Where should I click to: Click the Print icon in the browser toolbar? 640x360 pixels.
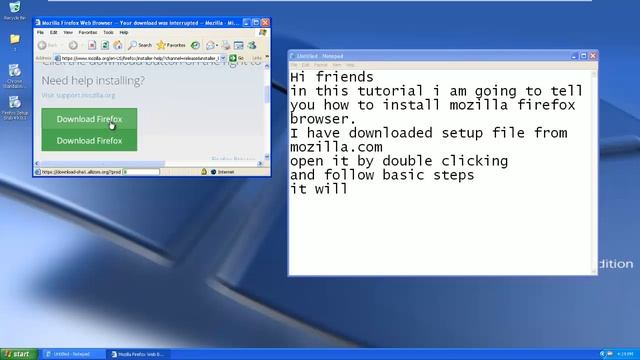pyautogui.click(x=226, y=45)
